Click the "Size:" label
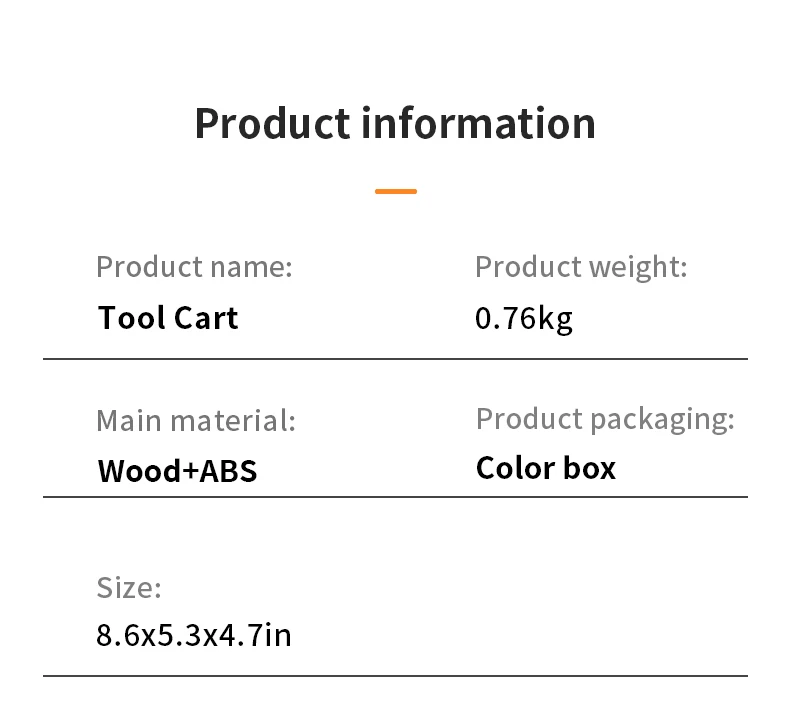This screenshot has width=790, height=722. click(x=129, y=587)
